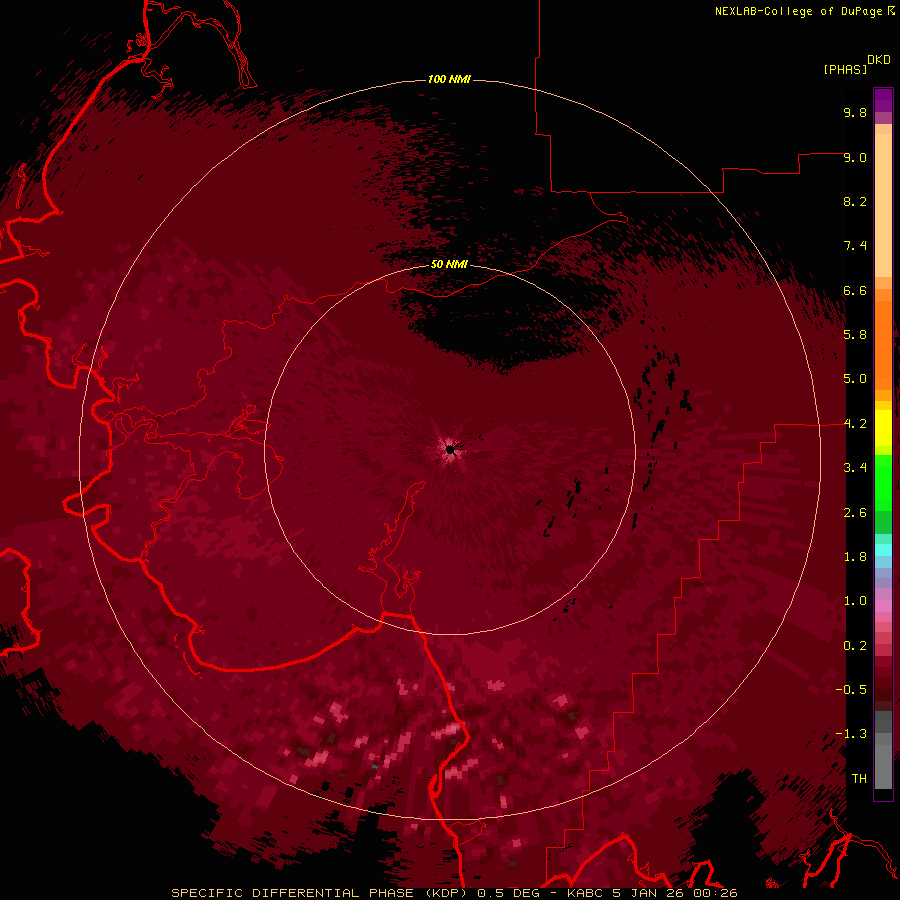This screenshot has height=900, width=900.
Task: Click the 9.8 value on the color scale
Action: click(855, 112)
